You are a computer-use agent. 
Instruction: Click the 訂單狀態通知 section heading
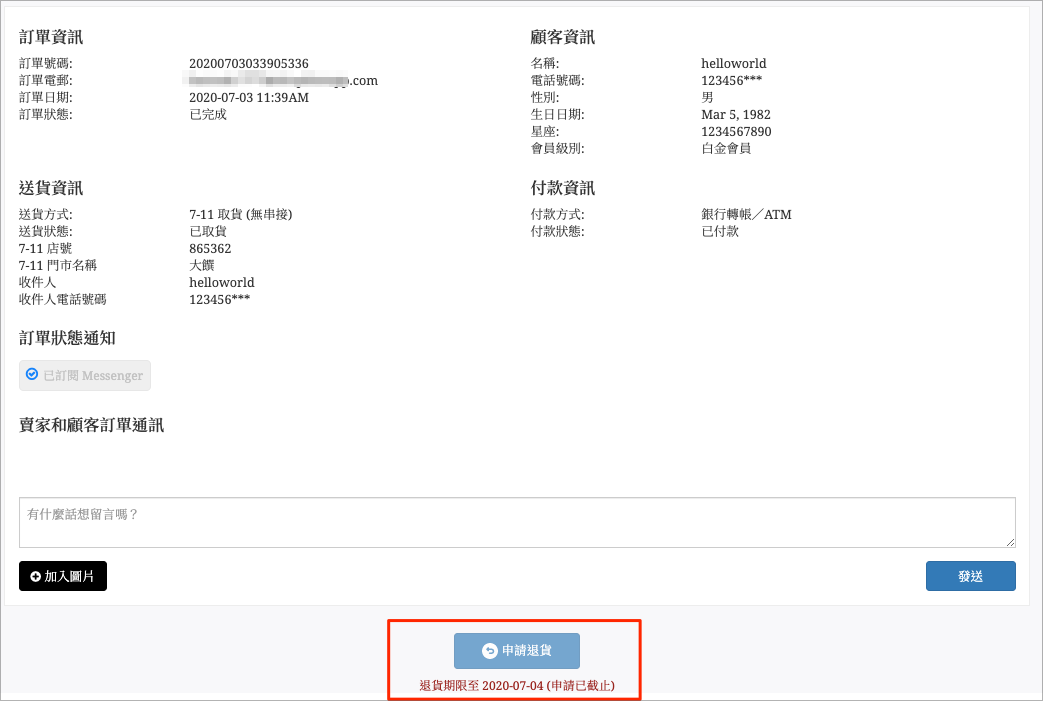pyautogui.click(x=67, y=339)
